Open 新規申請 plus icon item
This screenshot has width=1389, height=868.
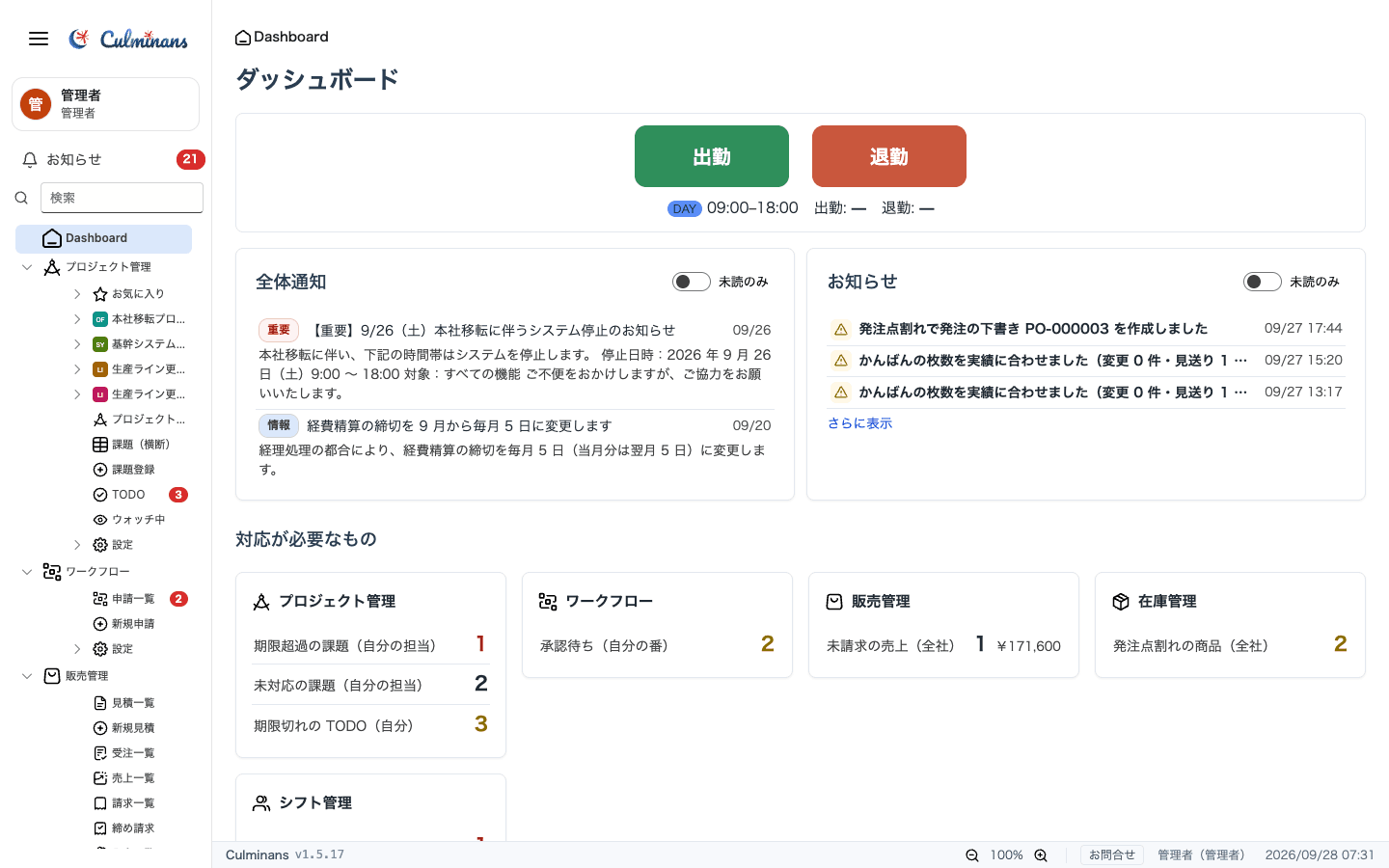pos(123,624)
